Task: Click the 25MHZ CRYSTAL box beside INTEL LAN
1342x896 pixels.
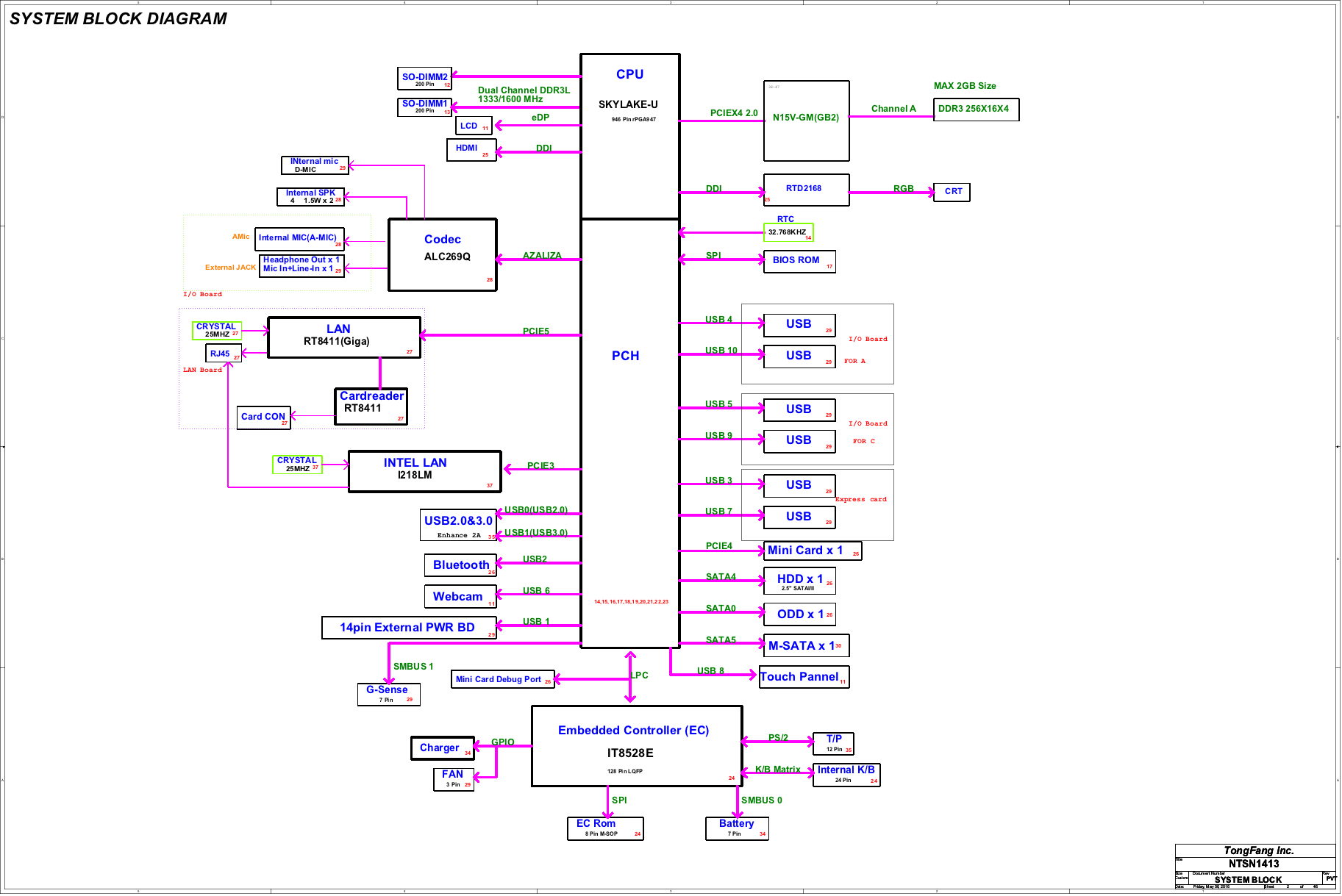Action: point(297,465)
